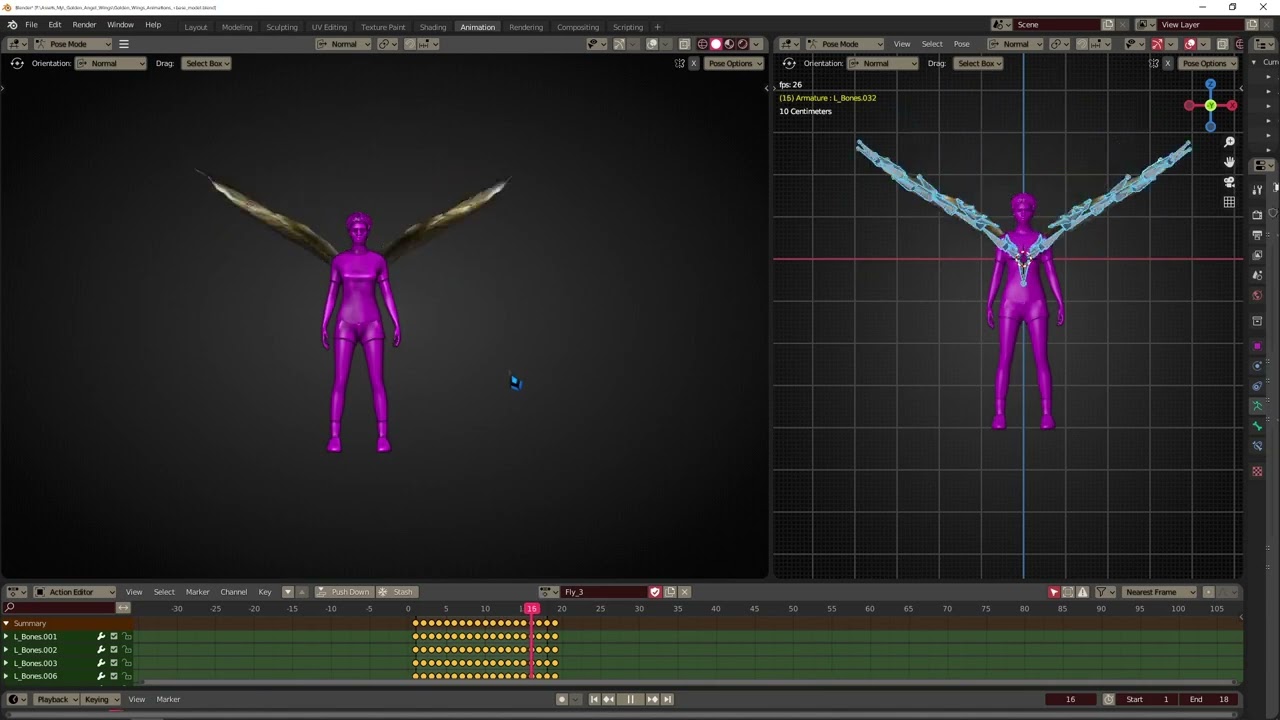The width and height of the screenshot is (1280, 720).
Task: Open the Marker menu in Action Editor header
Action: pyautogui.click(x=197, y=592)
